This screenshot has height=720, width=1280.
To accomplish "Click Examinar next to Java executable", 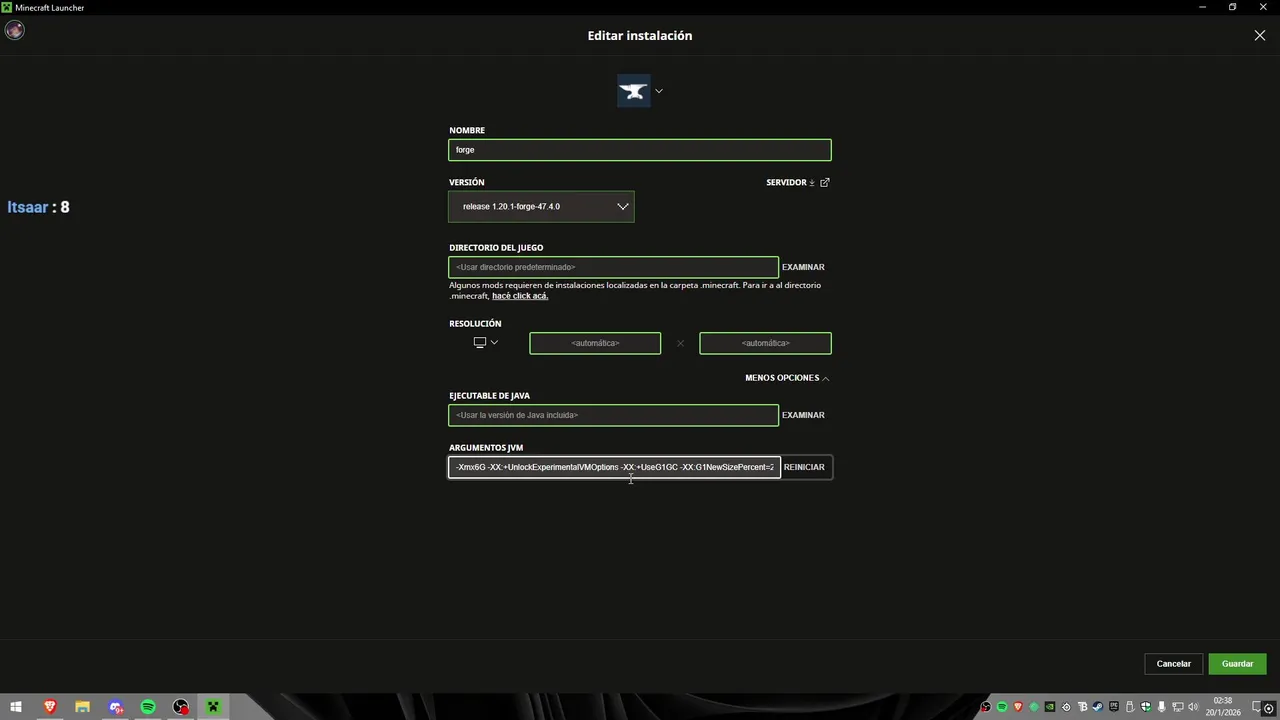I will point(803,415).
